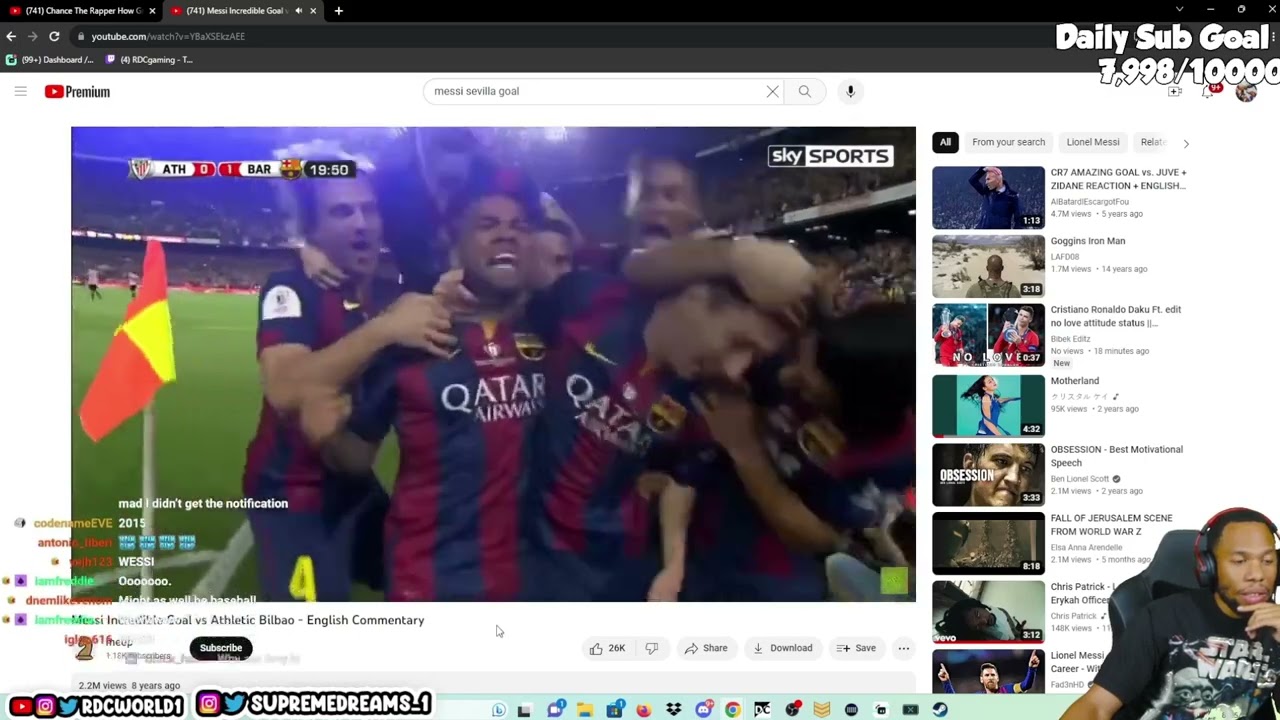Viewport: 1280px width, 720px height.
Task: Close the Chance The Rapper tab
Action: click(152, 11)
